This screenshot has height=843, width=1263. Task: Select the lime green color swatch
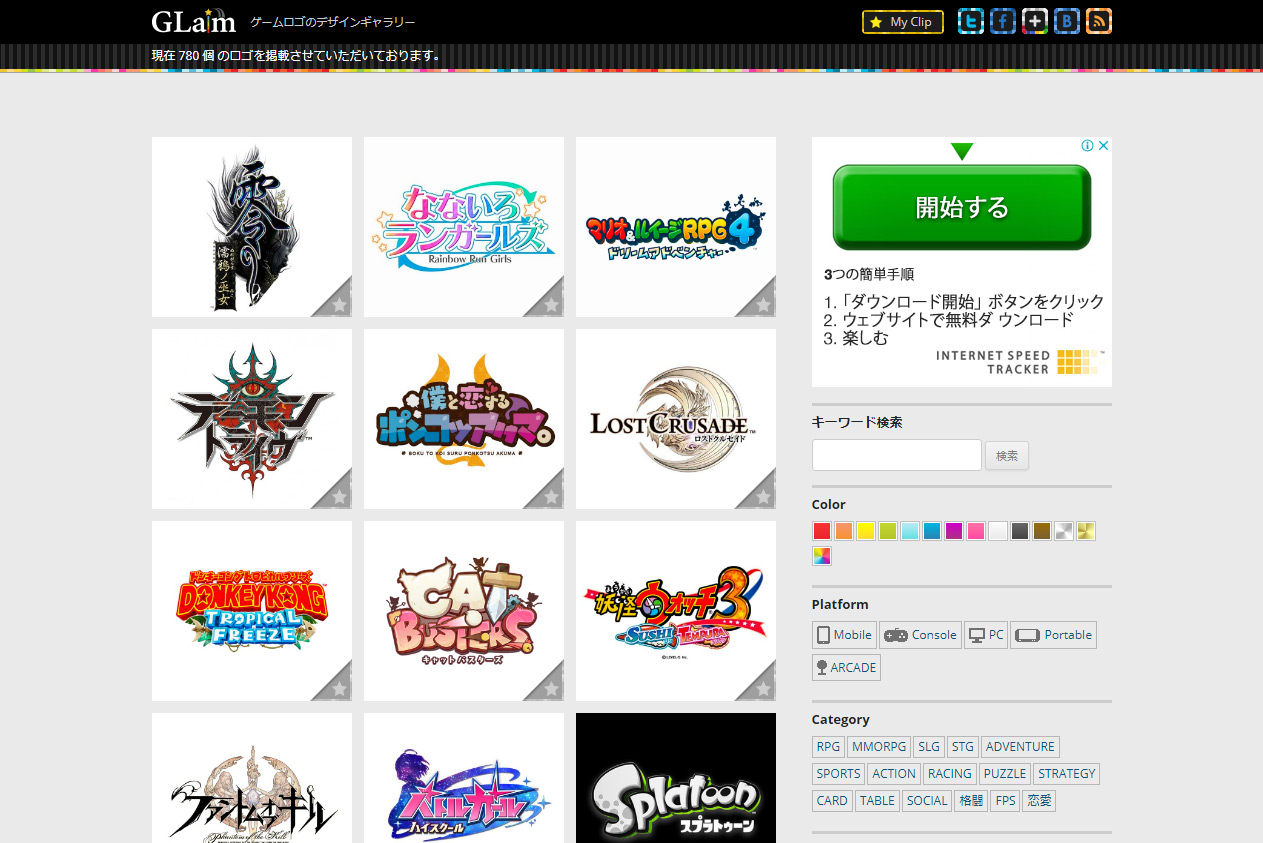[888, 531]
